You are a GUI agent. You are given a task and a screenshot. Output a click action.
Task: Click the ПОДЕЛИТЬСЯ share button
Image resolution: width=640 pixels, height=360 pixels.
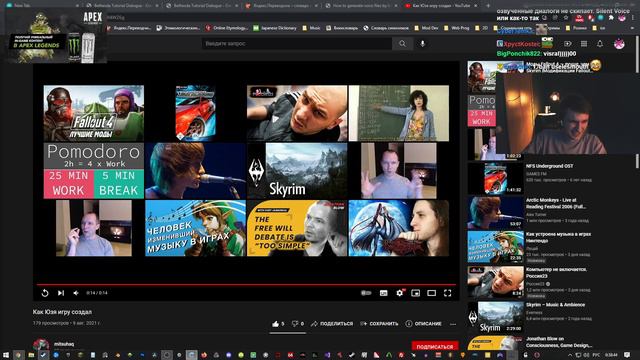pyautogui.click(x=332, y=324)
